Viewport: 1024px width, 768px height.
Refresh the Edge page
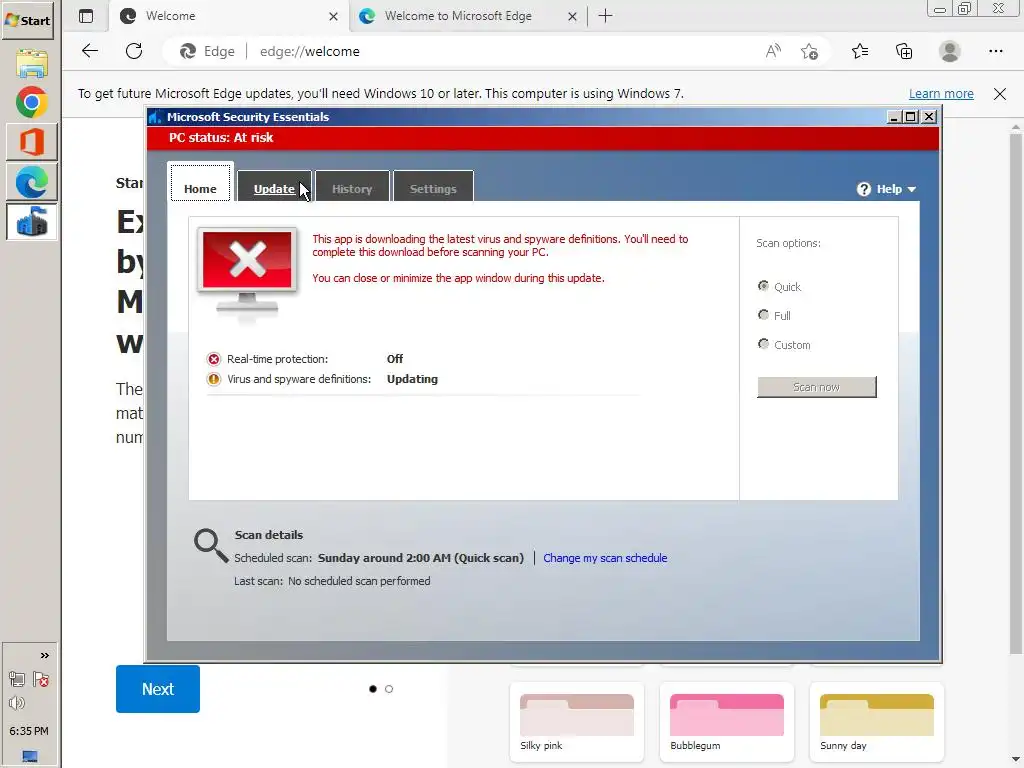(x=134, y=51)
